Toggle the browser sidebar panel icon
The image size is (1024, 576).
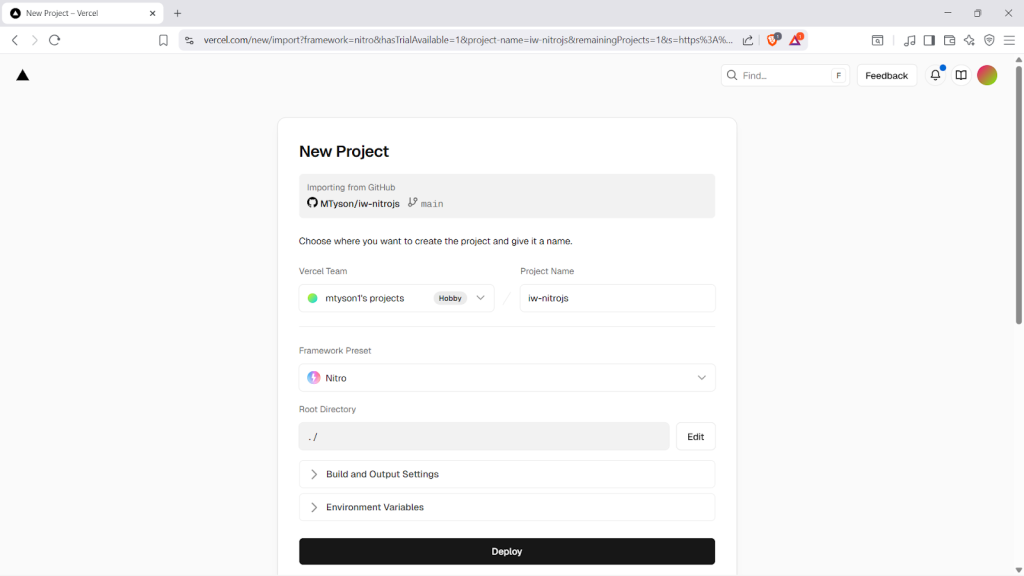(x=929, y=40)
